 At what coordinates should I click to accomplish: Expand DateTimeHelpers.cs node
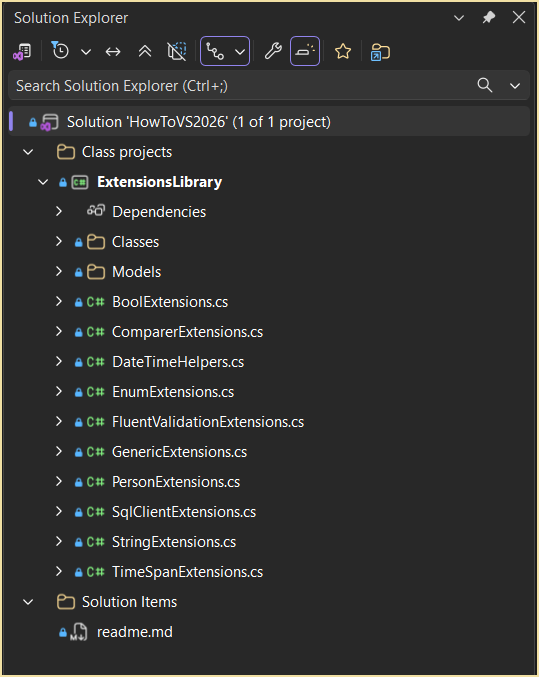click(59, 361)
